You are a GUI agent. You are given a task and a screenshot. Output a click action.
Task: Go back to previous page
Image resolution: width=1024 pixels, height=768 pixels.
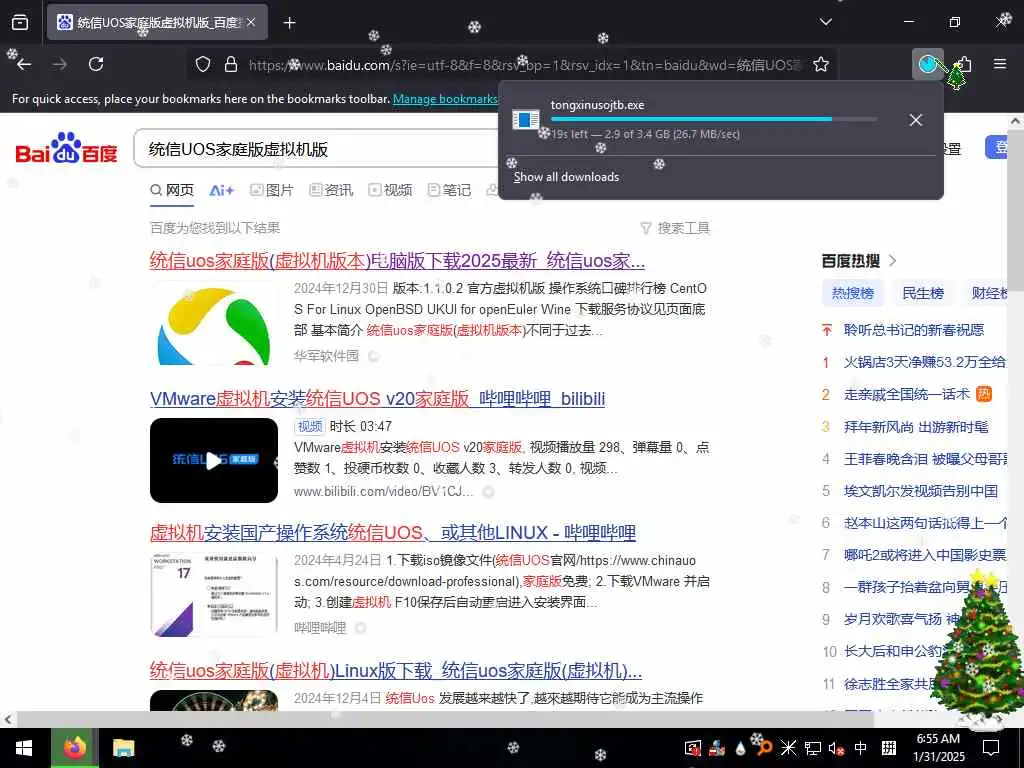24,64
